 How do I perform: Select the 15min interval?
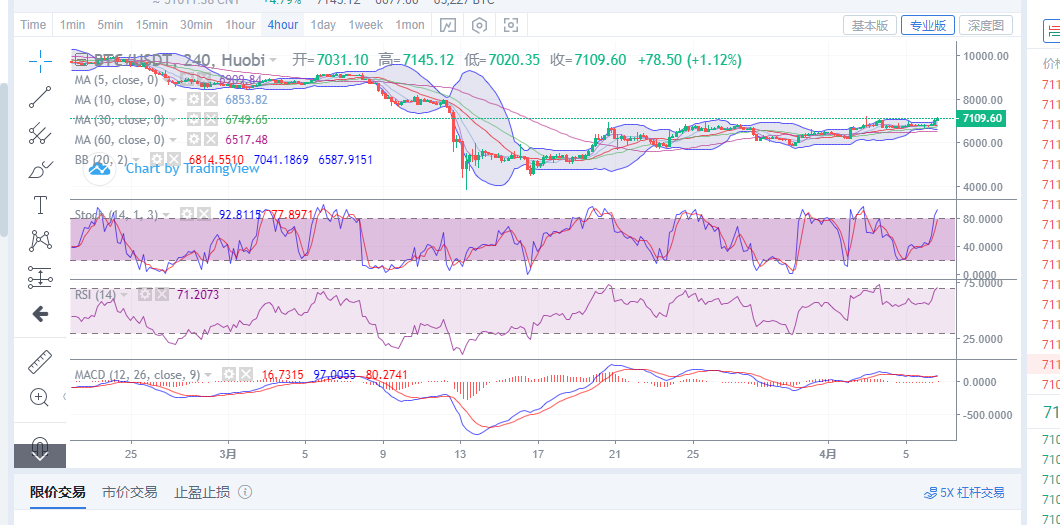[151, 25]
